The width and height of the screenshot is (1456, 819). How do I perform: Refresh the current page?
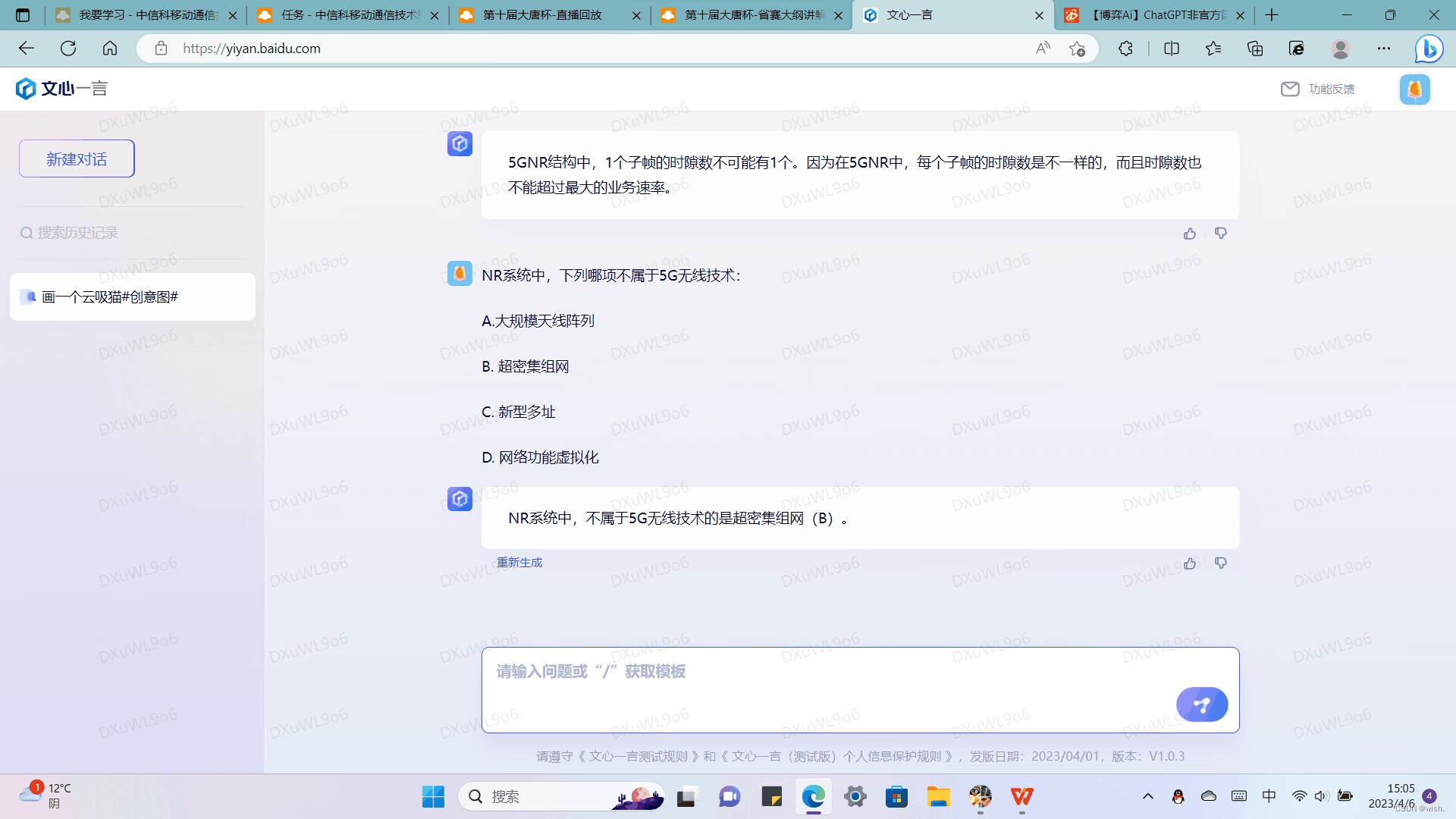[68, 49]
